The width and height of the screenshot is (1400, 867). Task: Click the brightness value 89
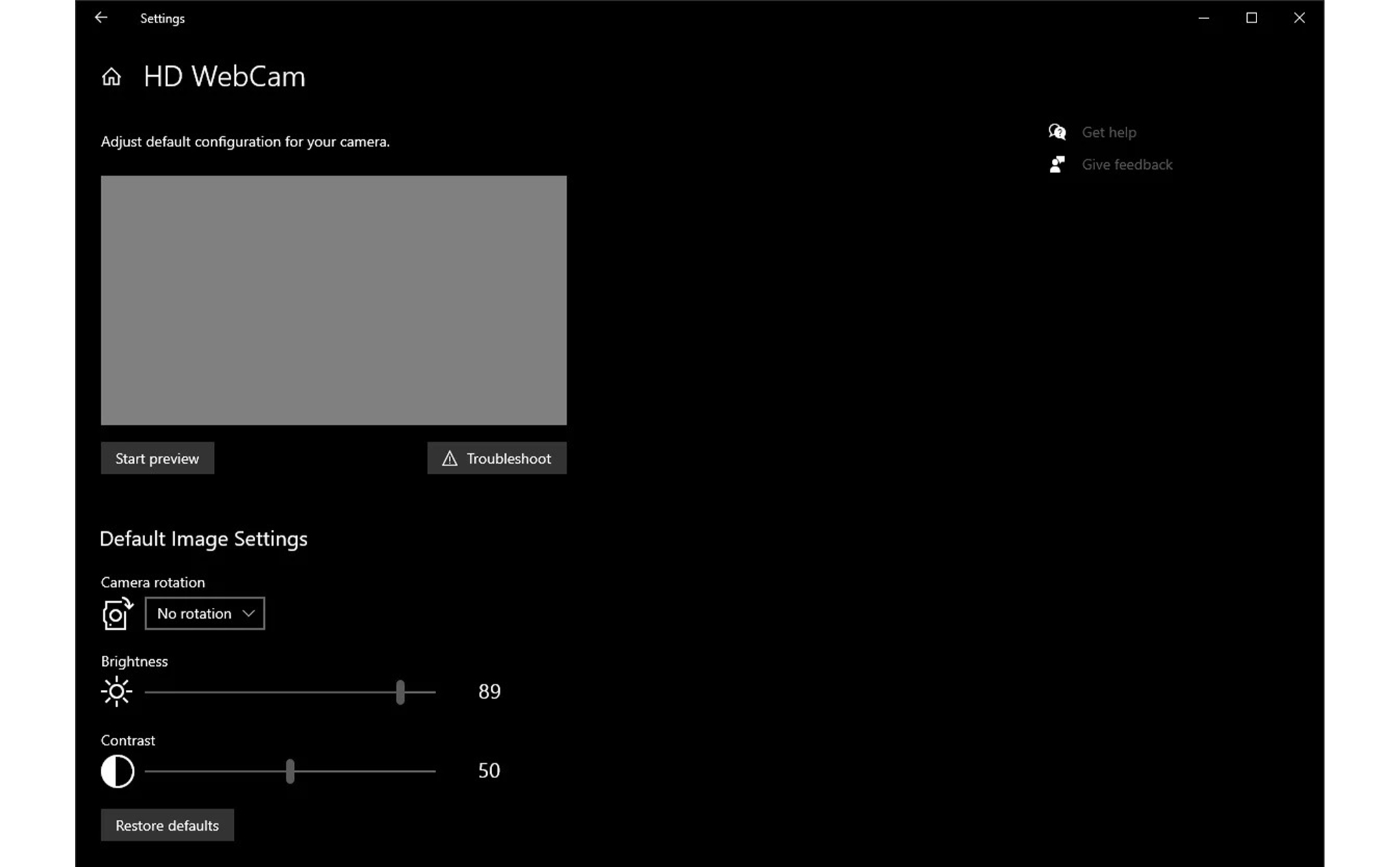click(489, 692)
